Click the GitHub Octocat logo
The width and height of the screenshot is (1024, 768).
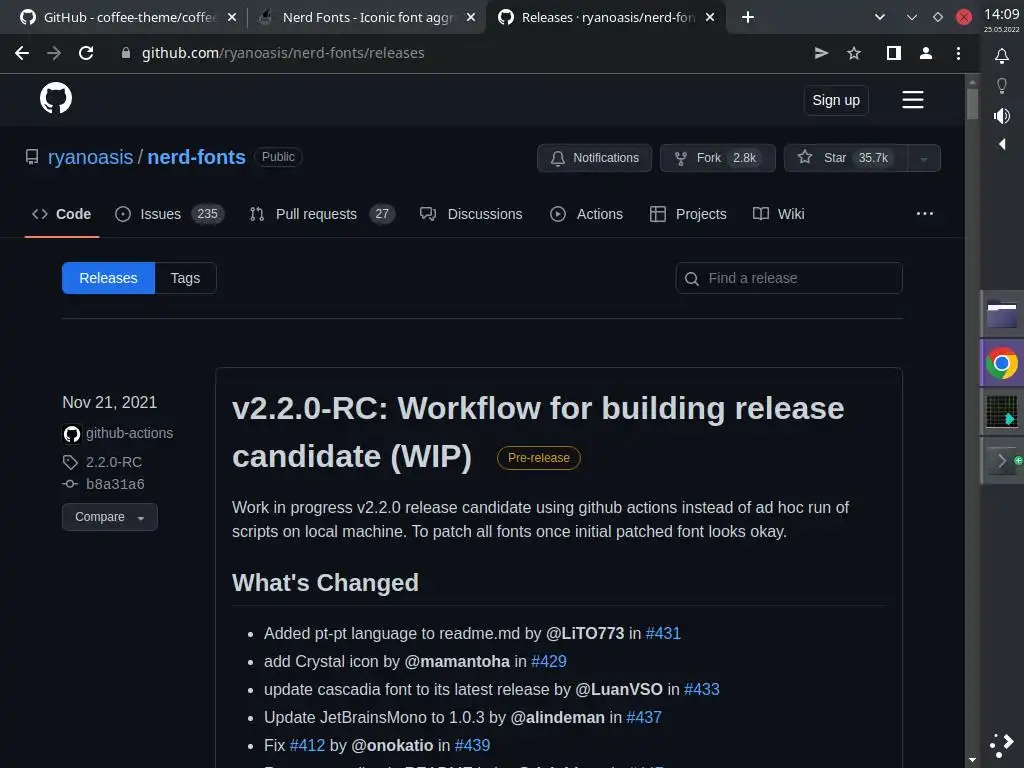click(x=56, y=99)
